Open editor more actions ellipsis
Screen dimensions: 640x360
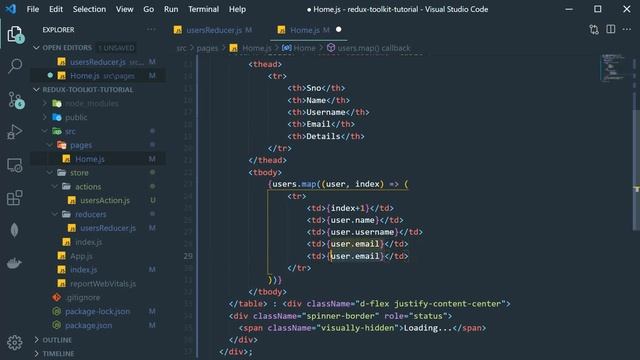(627, 29)
